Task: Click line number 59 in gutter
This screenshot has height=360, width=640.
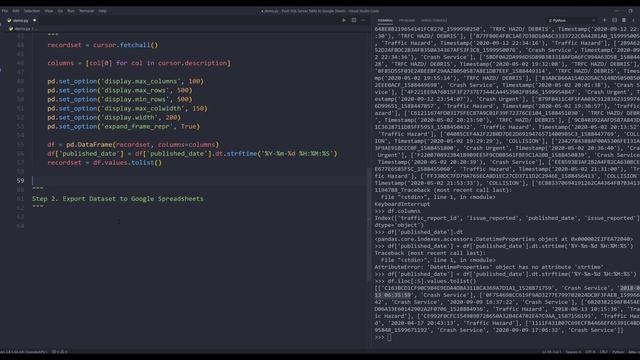Action: click(x=20, y=180)
